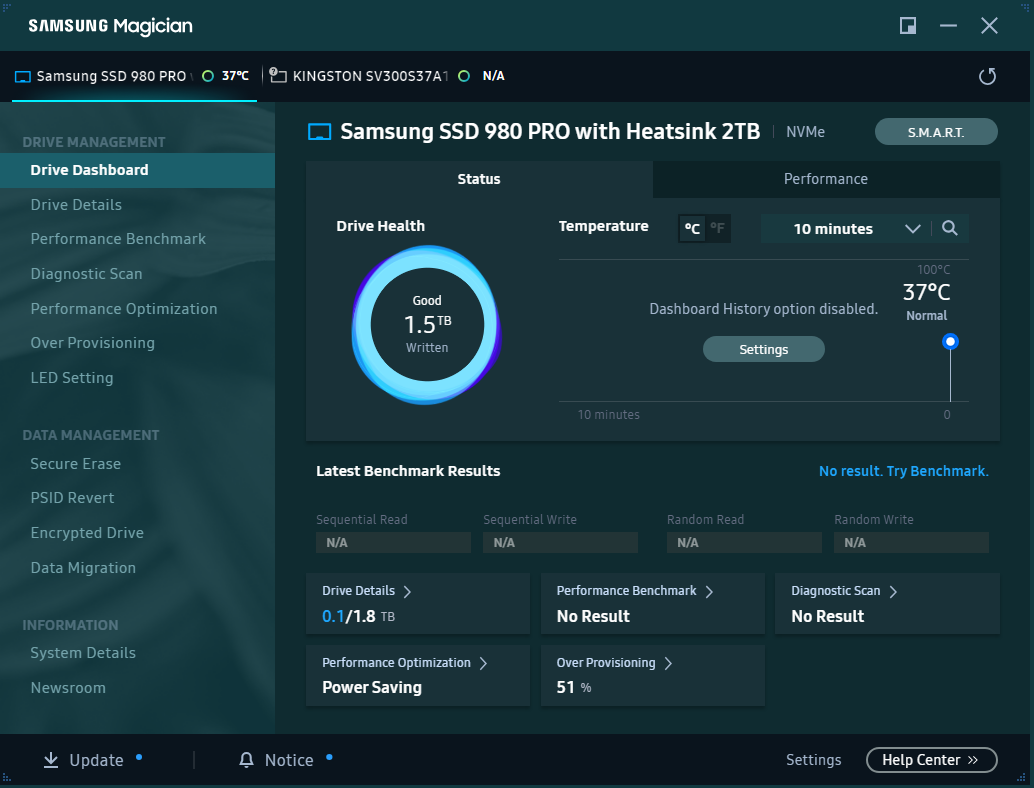The width and height of the screenshot is (1034, 788).
Task: Click the Drive Health ring gauge
Action: point(427,324)
